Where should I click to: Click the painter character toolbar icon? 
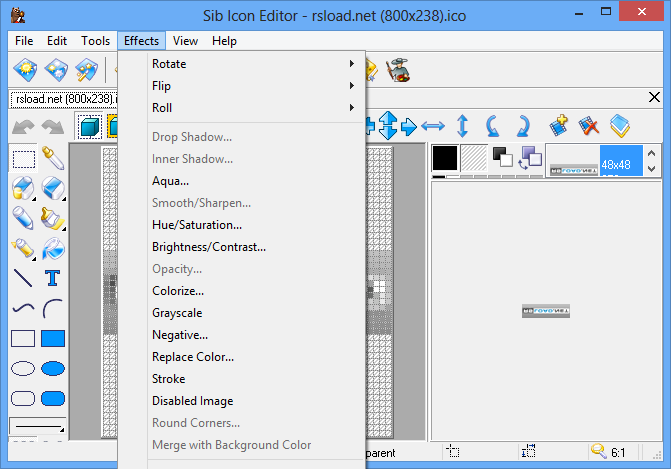pos(398,70)
